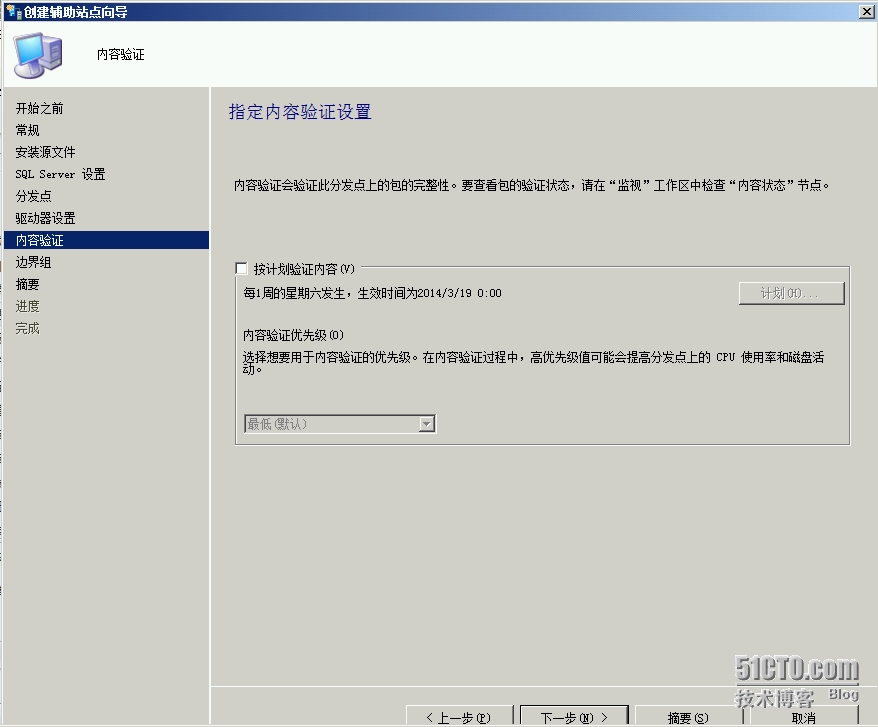Select 边界组 step in sidebar
The width and height of the screenshot is (878, 727).
[x=34, y=262]
